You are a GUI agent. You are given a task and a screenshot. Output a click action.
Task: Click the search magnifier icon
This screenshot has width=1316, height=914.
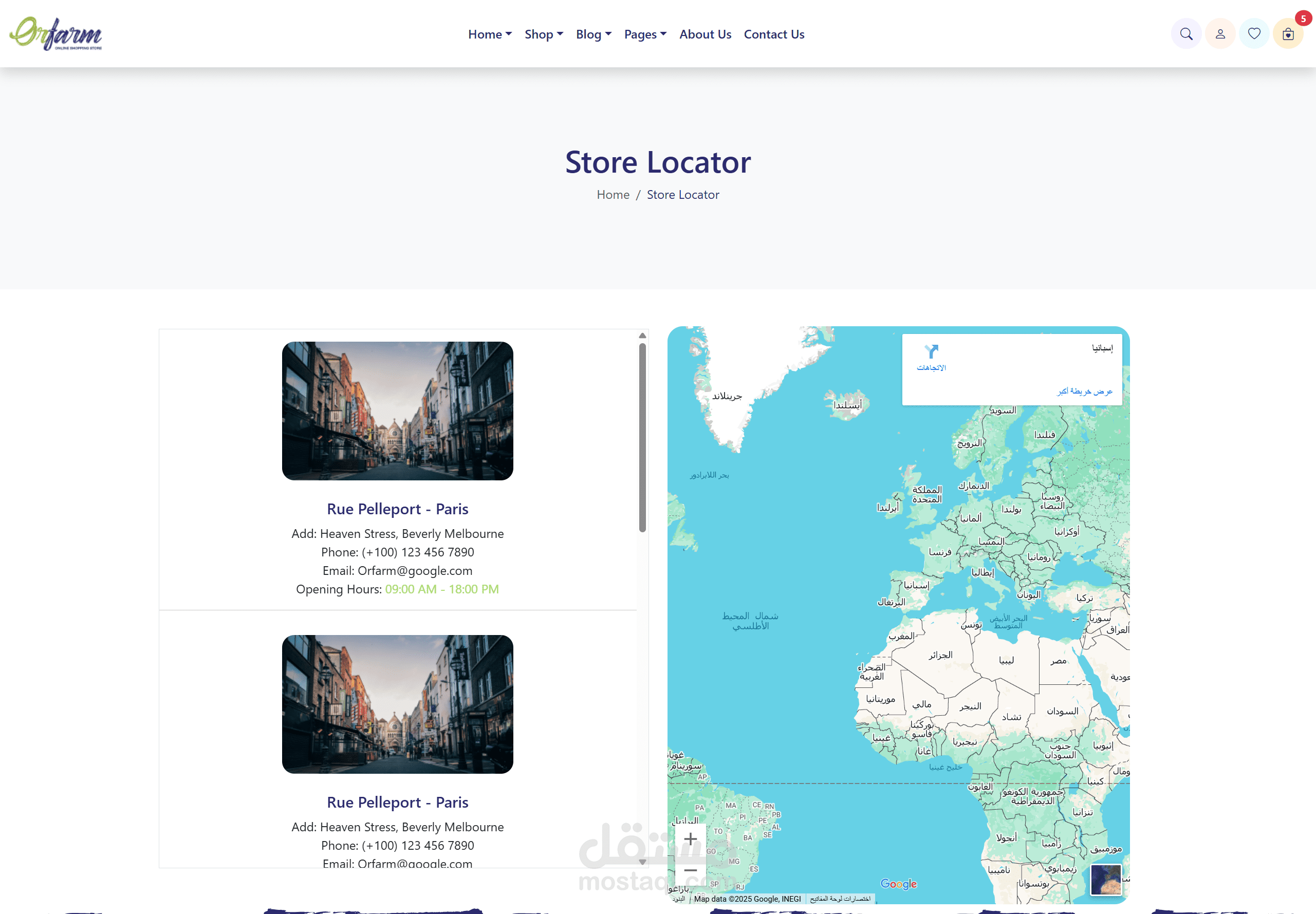(x=1186, y=34)
